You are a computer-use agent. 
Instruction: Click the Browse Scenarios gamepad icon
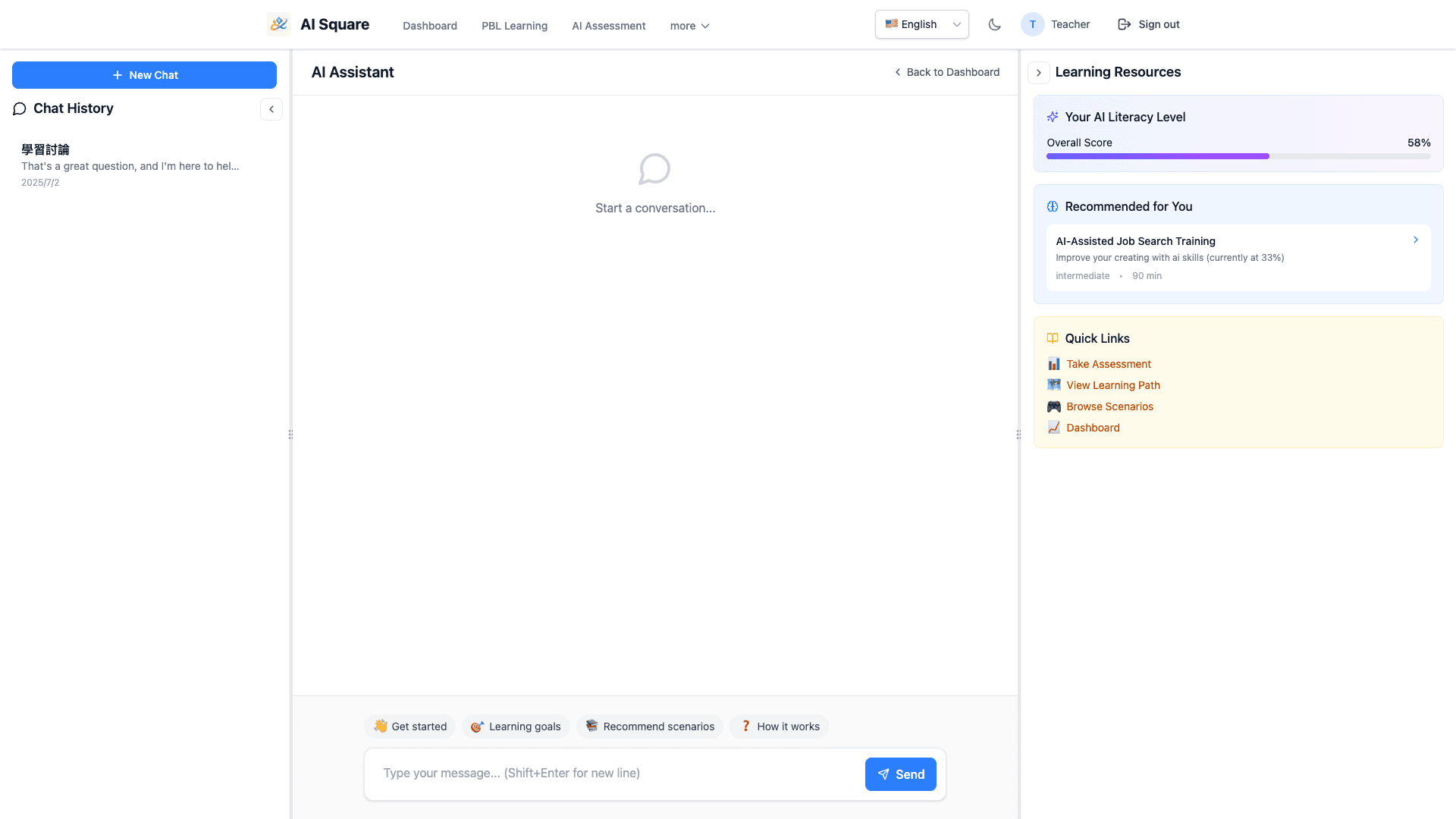[x=1053, y=406]
